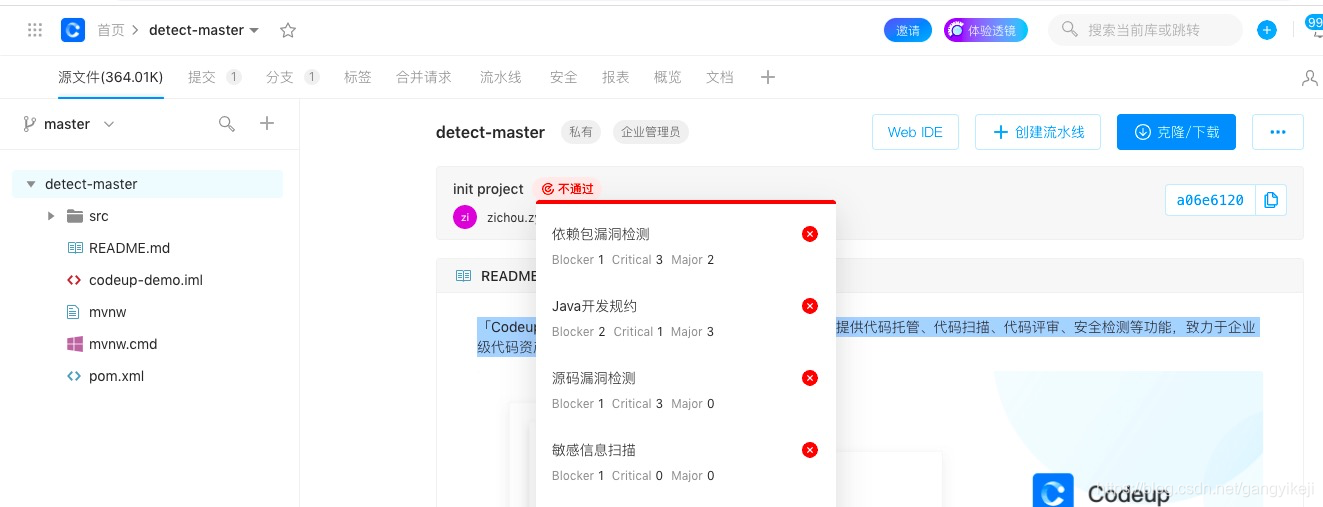The image size is (1323, 507).
Task: Focus the 搜索当前库或跳转 search field
Action: pos(1145,30)
